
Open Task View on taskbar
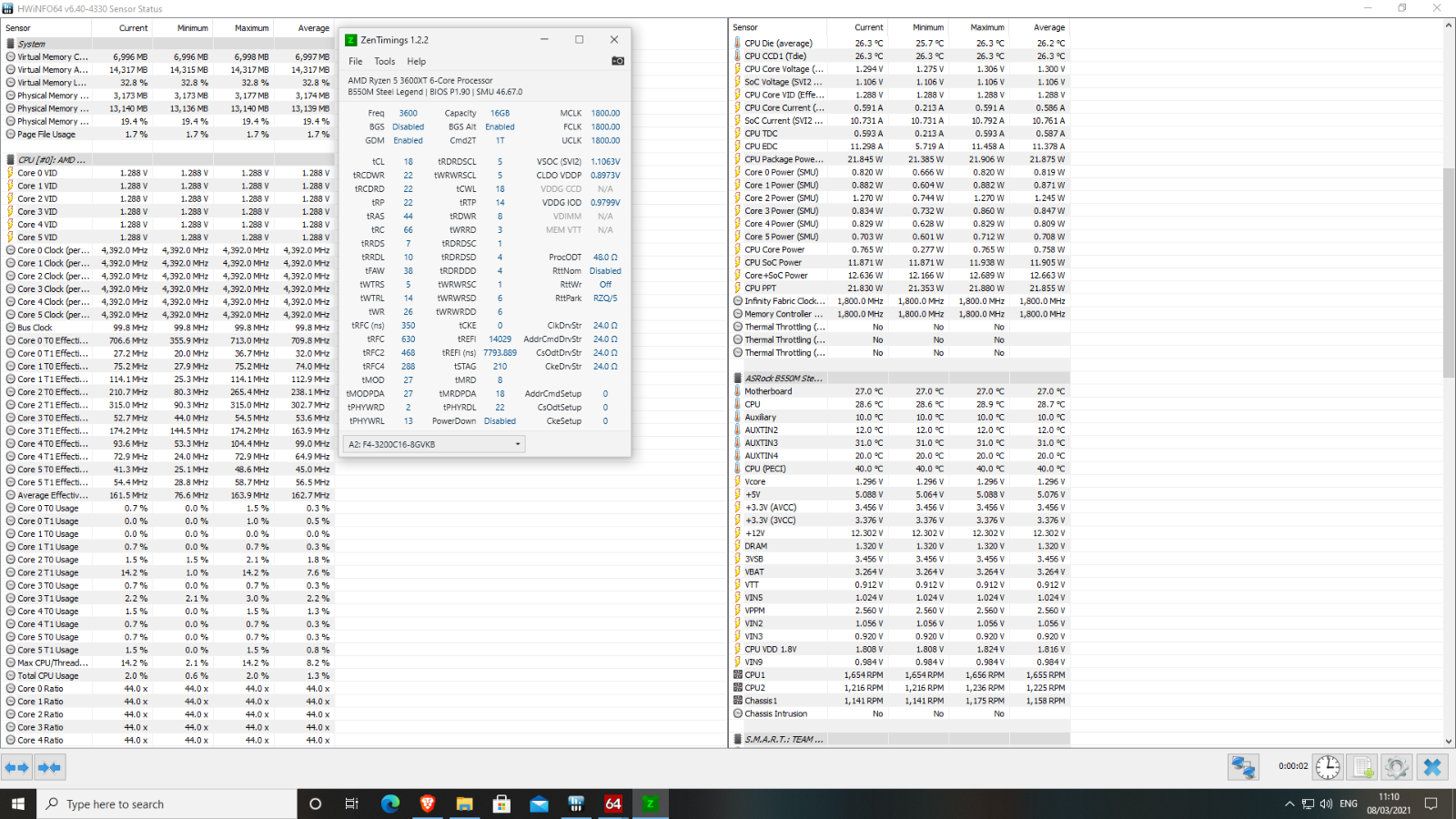coord(352,804)
